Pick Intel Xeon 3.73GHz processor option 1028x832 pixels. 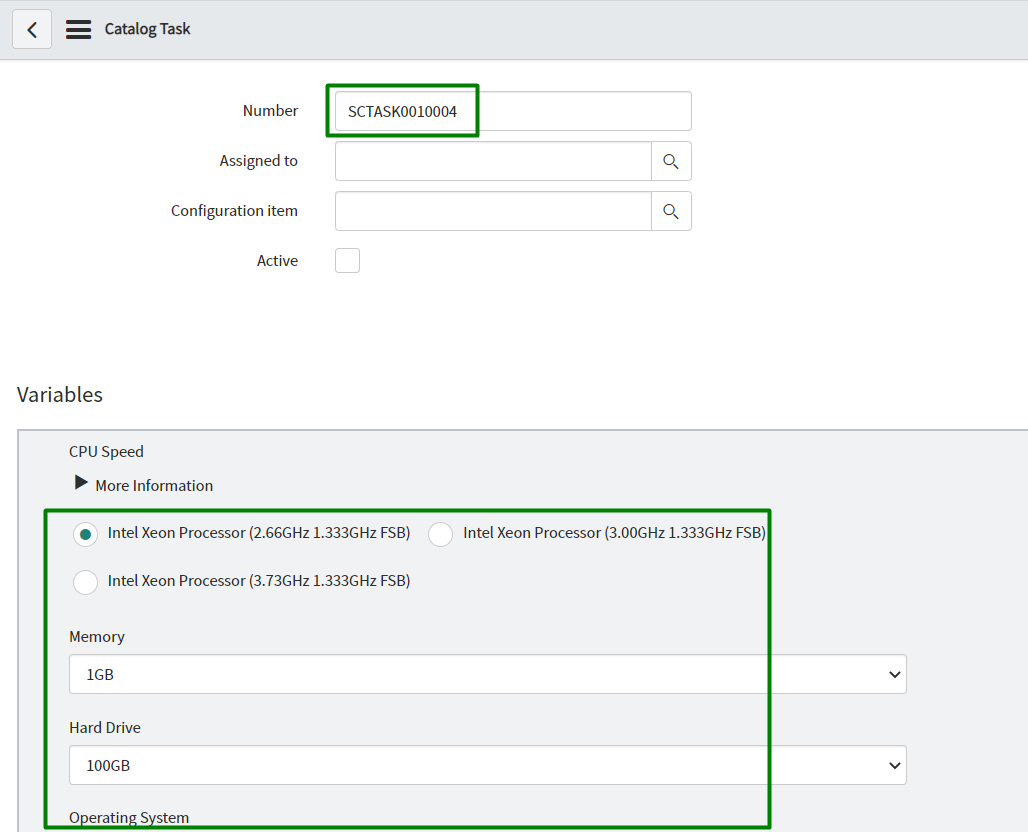click(86, 582)
